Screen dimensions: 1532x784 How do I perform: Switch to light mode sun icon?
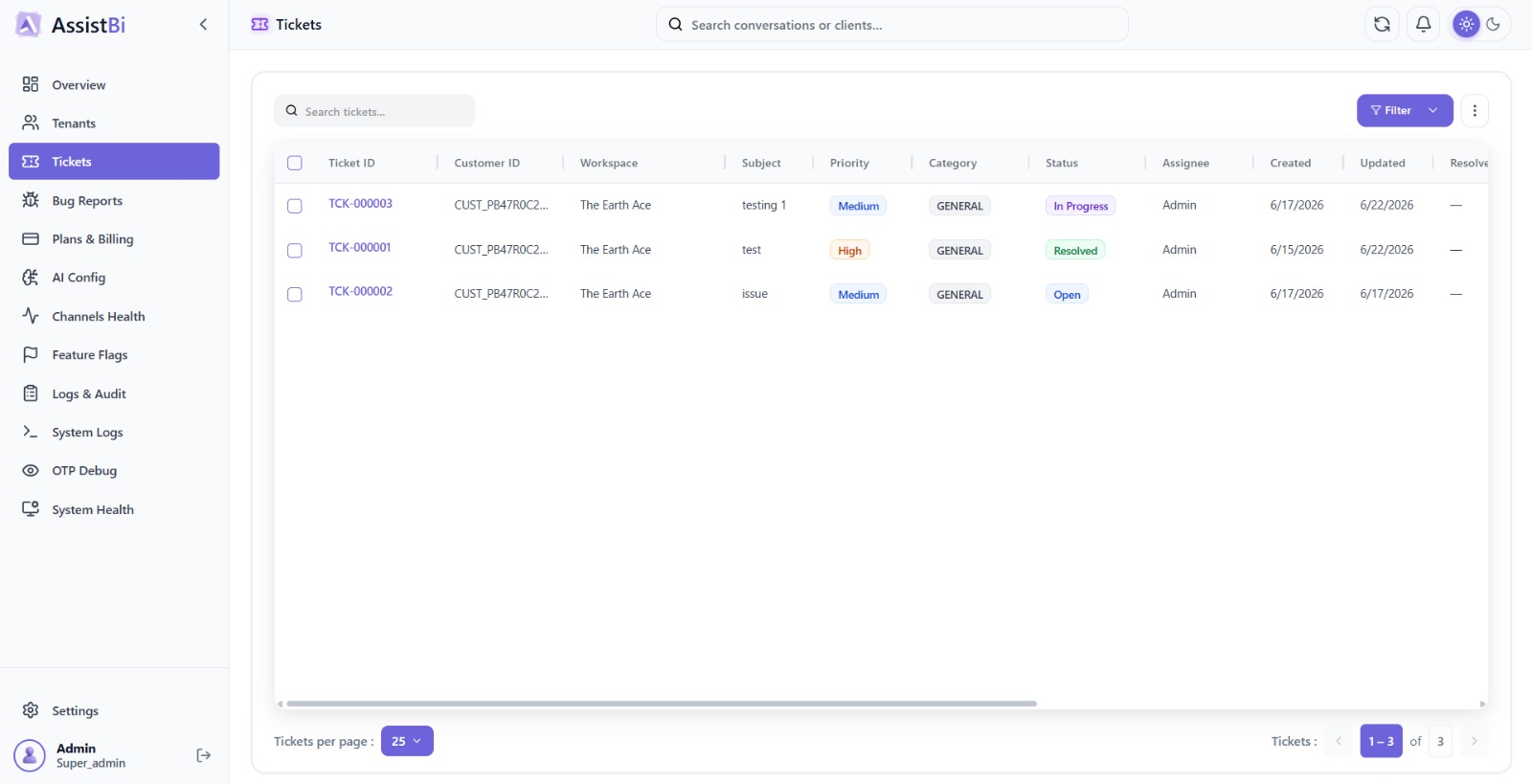click(1466, 25)
